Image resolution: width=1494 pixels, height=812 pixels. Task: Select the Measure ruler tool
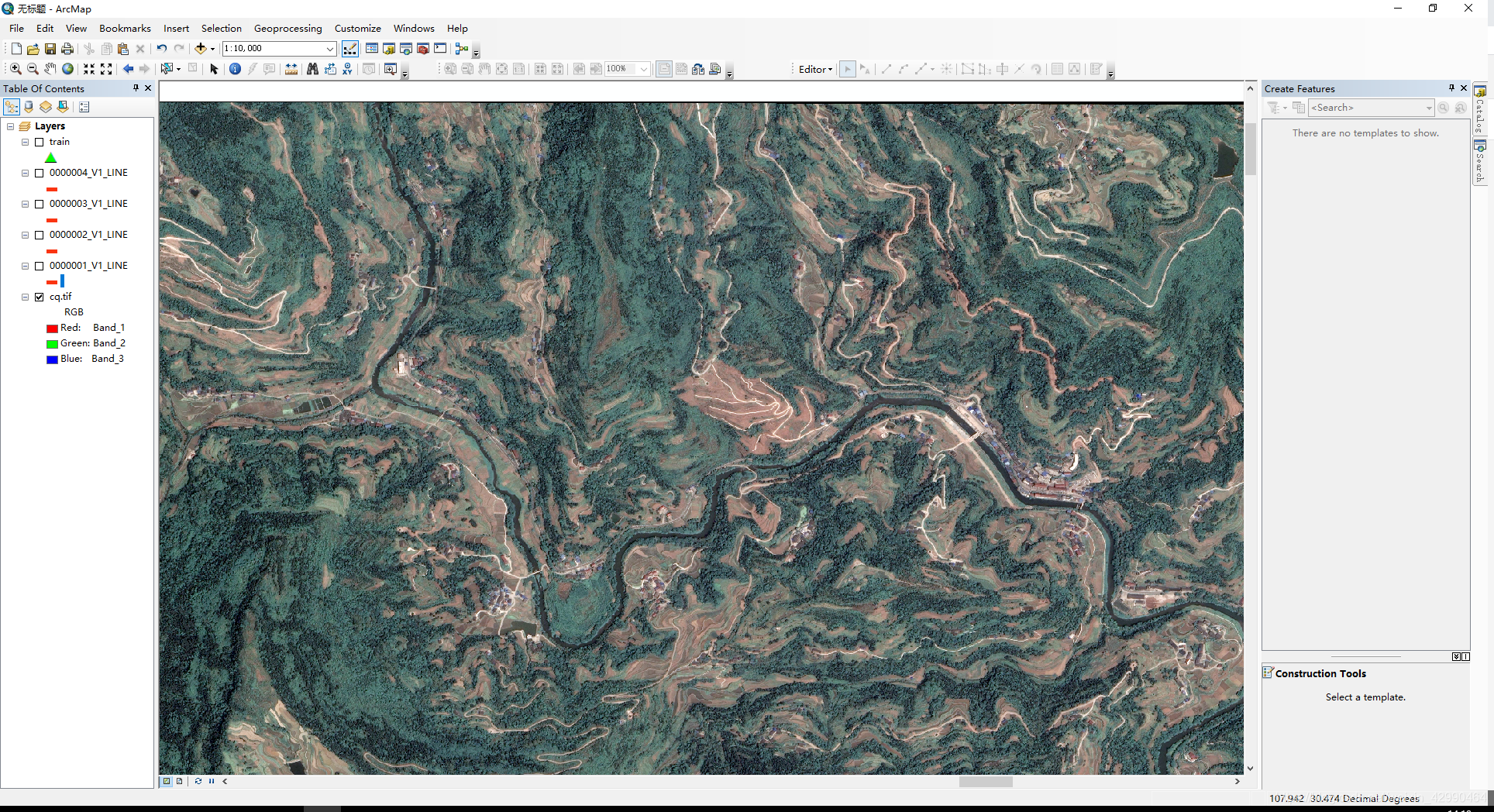[291, 69]
